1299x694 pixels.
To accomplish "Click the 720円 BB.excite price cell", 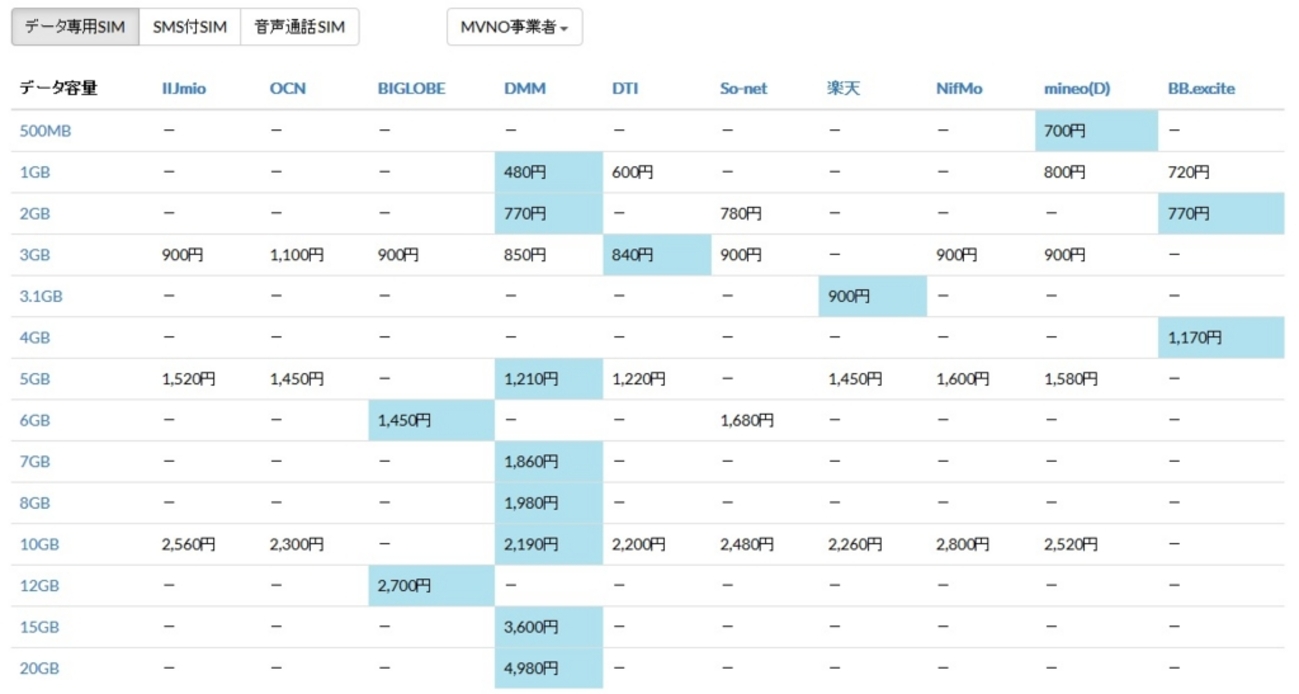I will pos(1221,172).
